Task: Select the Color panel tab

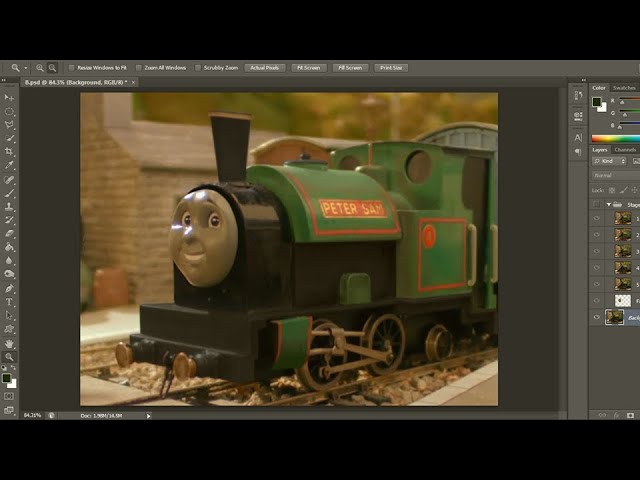Action: click(x=599, y=88)
